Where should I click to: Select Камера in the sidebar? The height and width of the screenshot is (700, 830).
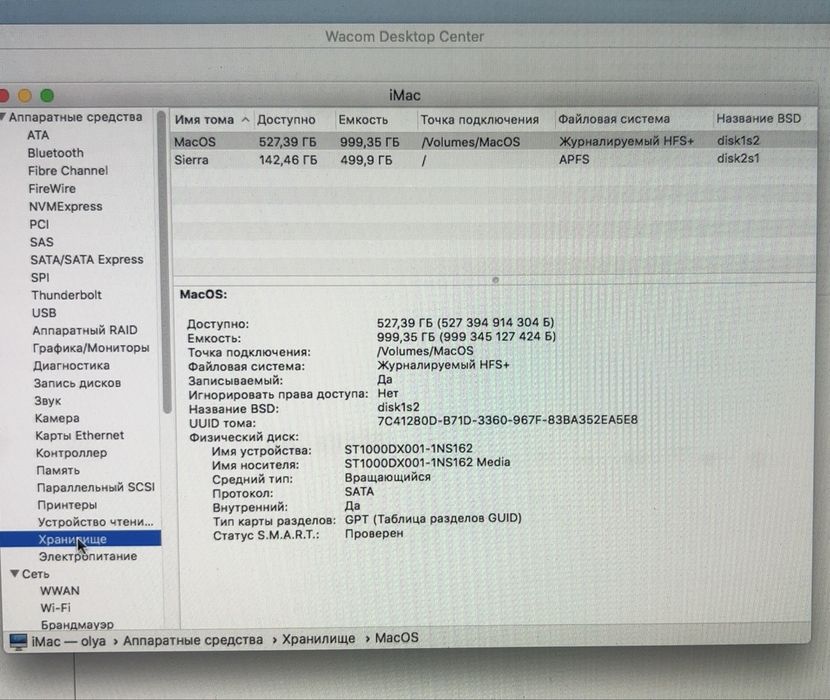click(57, 418)
